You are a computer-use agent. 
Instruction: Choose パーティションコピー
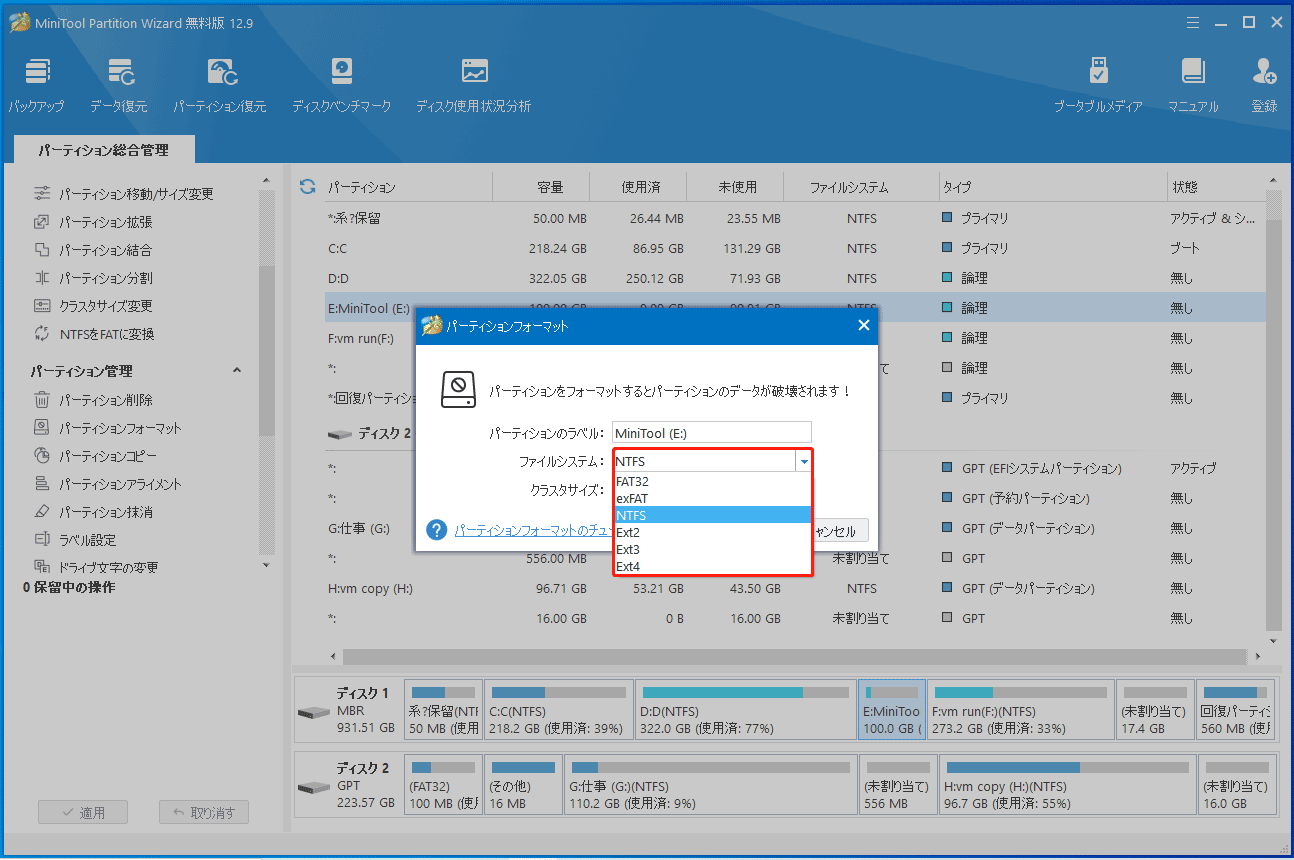point(95,456)
